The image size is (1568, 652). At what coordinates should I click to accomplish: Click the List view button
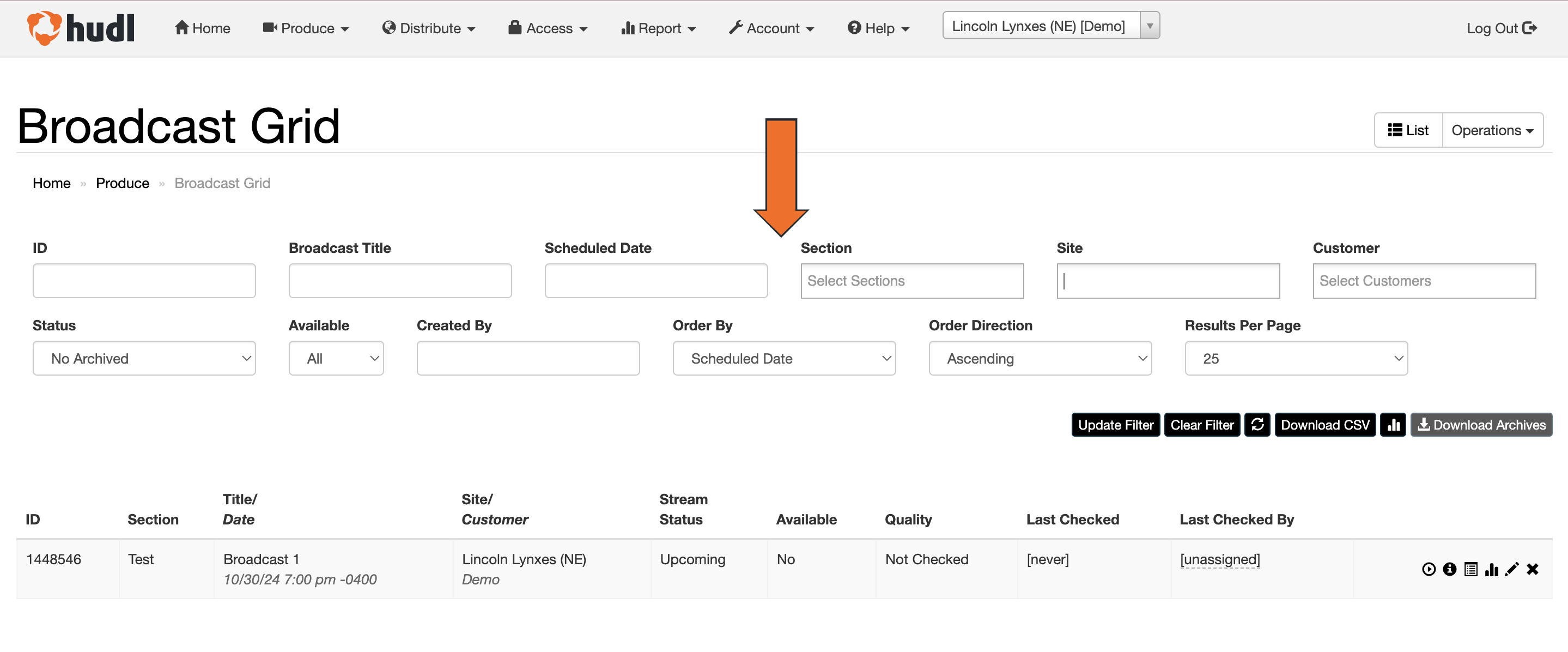1408,130
